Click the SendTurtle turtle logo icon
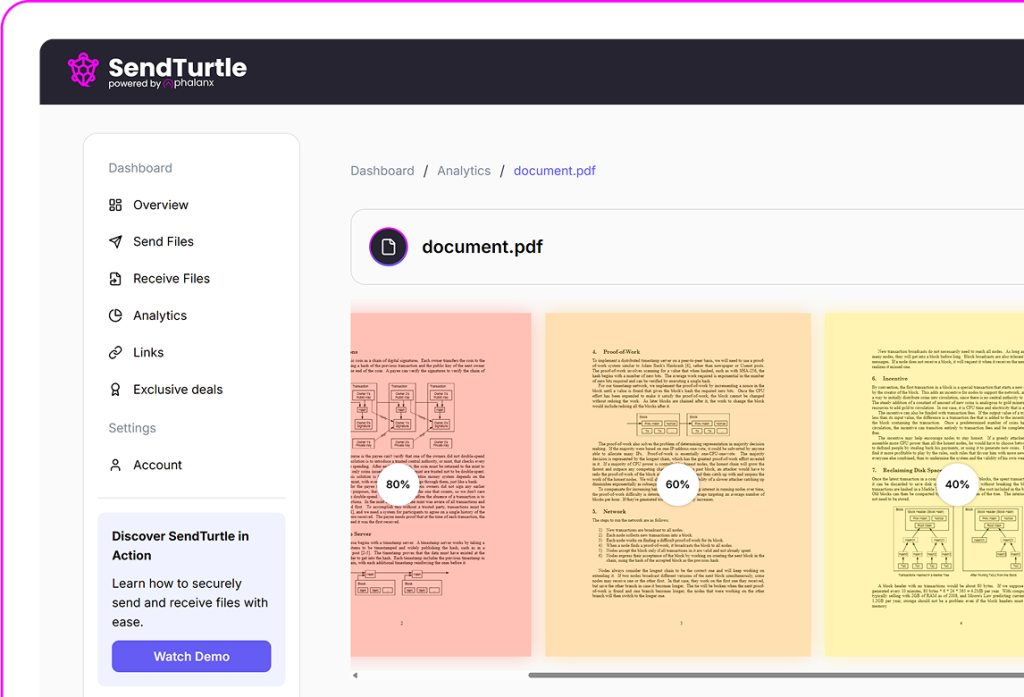This screenshot has height=697, width=1024. tap(83, 69)
